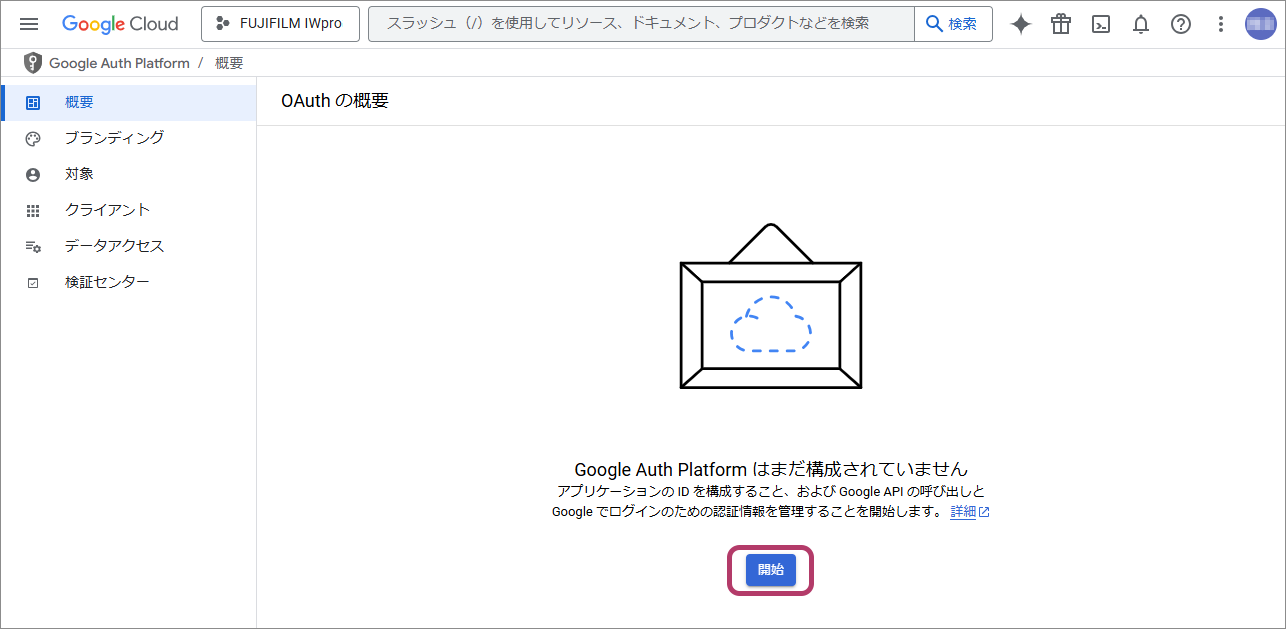Open the help question mark icon
Viewport: 1286px width, 629px height.
click(1181, 24)
